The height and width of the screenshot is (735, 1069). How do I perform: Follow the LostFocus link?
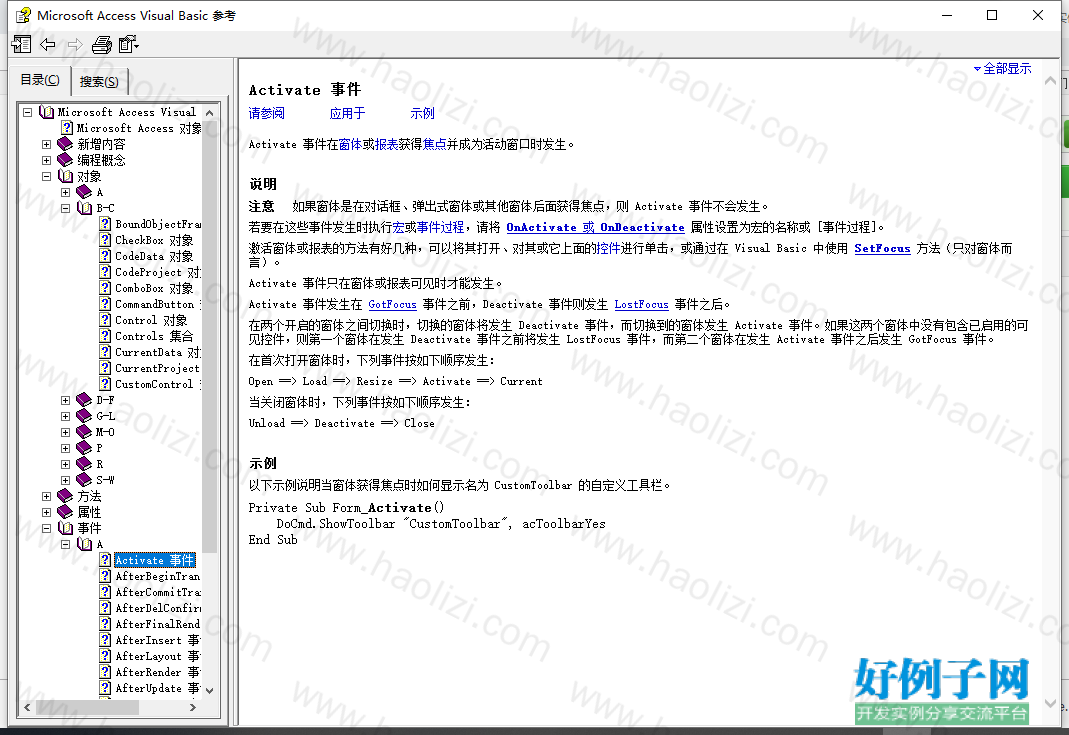tap(642, 304)
